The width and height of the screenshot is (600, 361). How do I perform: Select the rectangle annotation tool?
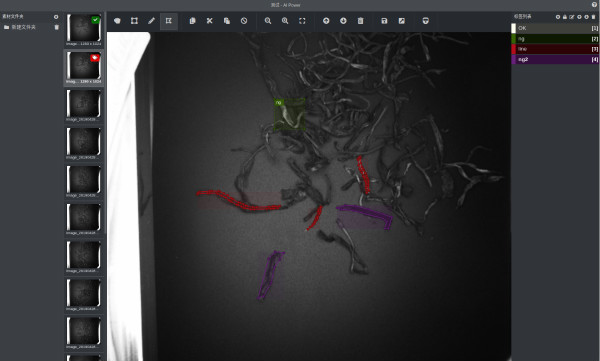click(x=134, y=21)
